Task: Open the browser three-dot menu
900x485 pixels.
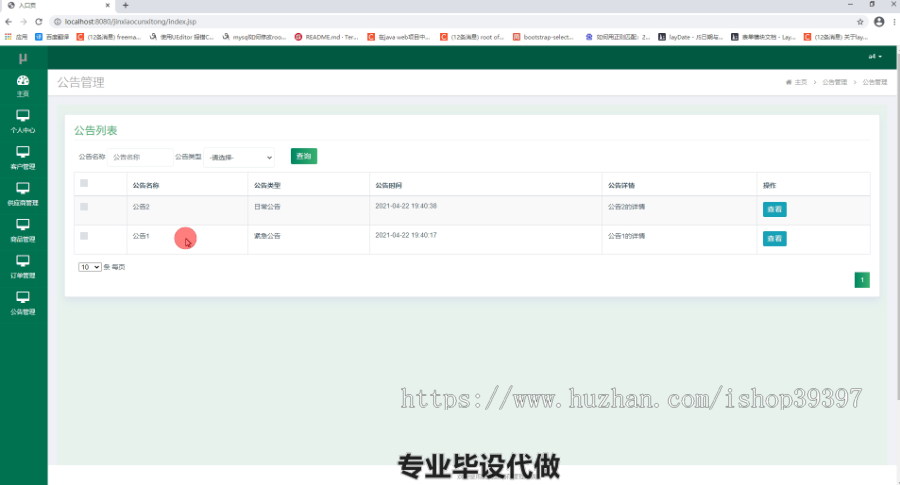Action: (x=894, y=22)
